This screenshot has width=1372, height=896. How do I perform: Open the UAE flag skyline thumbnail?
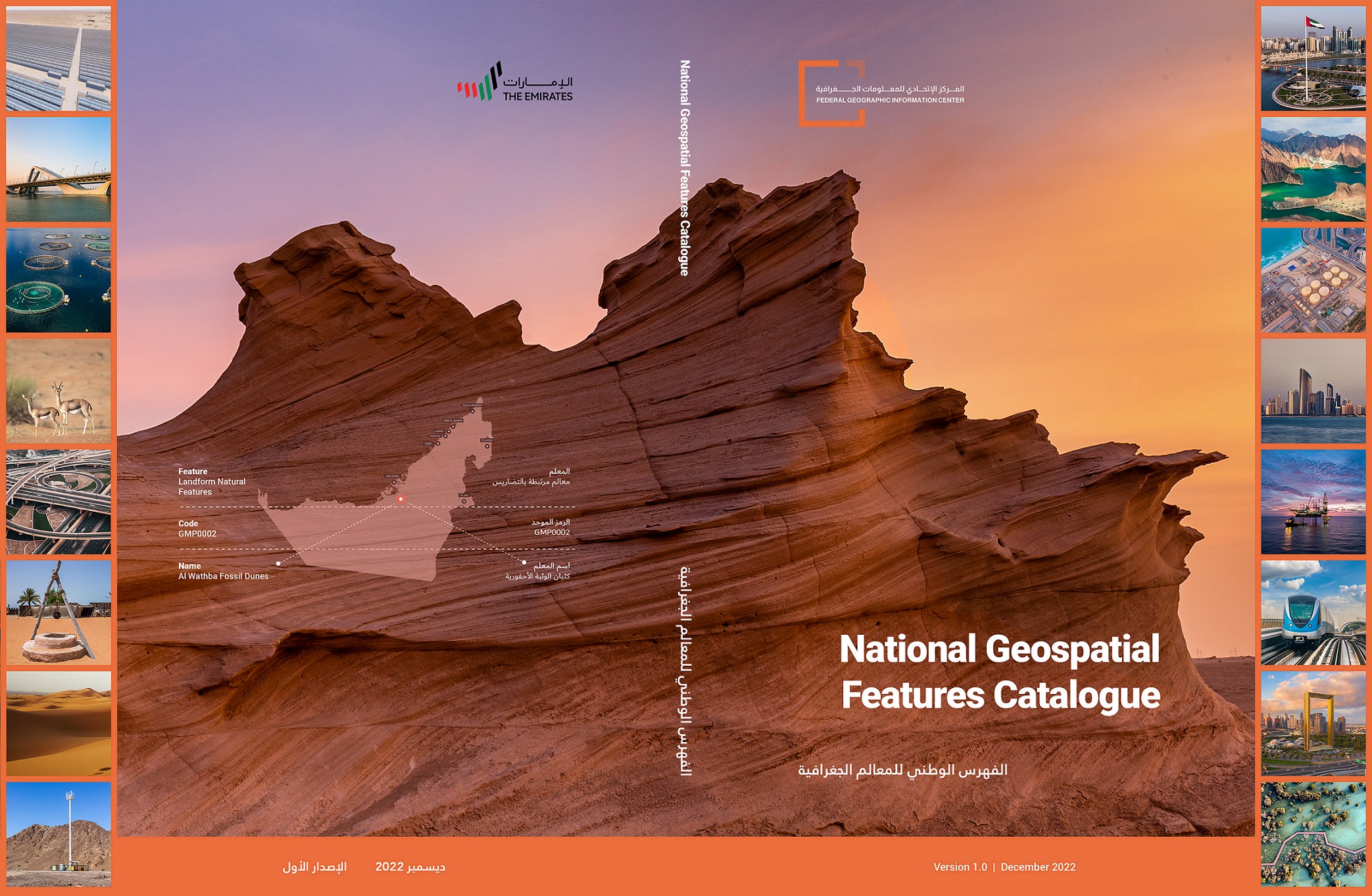pyautogui.click(x=1313, y=59)
